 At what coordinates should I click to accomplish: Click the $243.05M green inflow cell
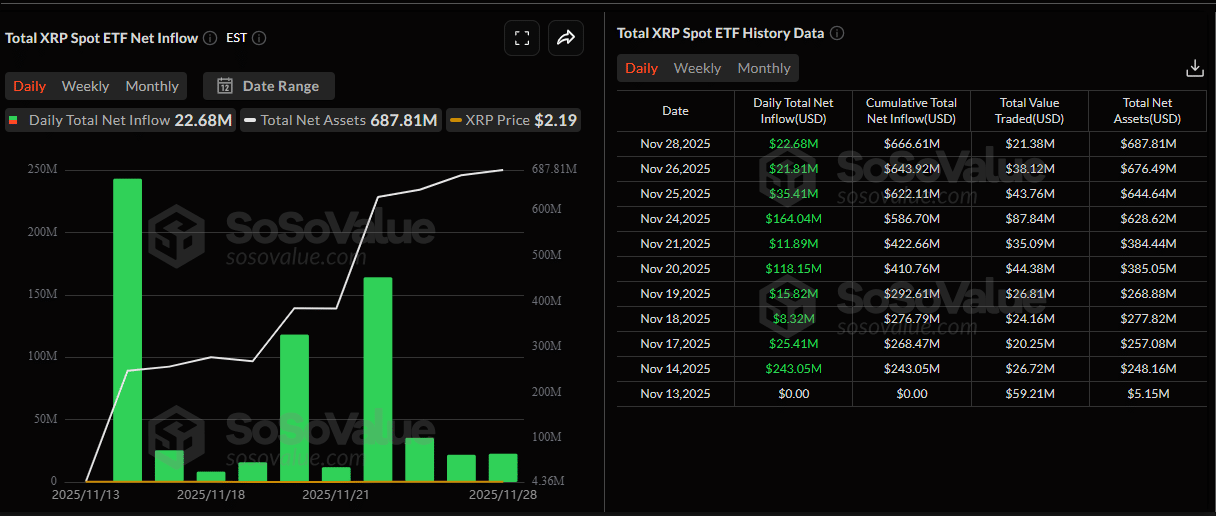pos(794,369)
